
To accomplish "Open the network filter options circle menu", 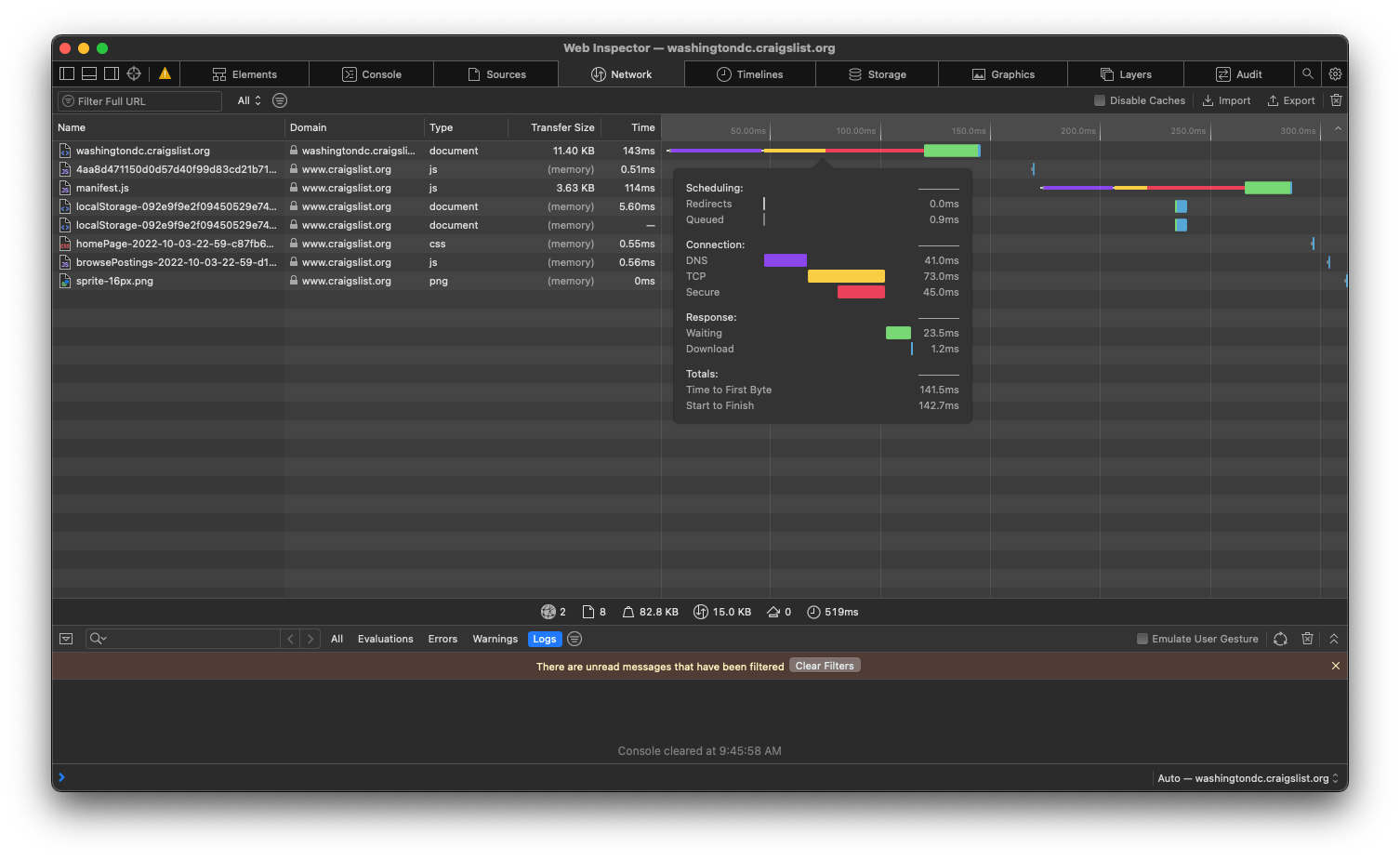I will tap(279, 99).
